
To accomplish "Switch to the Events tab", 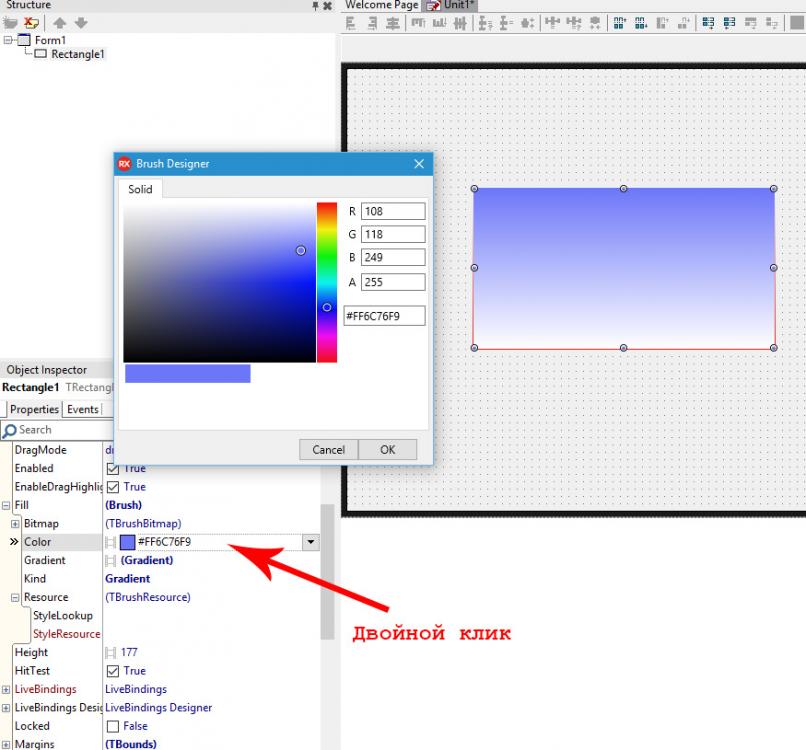I will tap(82, 409).
